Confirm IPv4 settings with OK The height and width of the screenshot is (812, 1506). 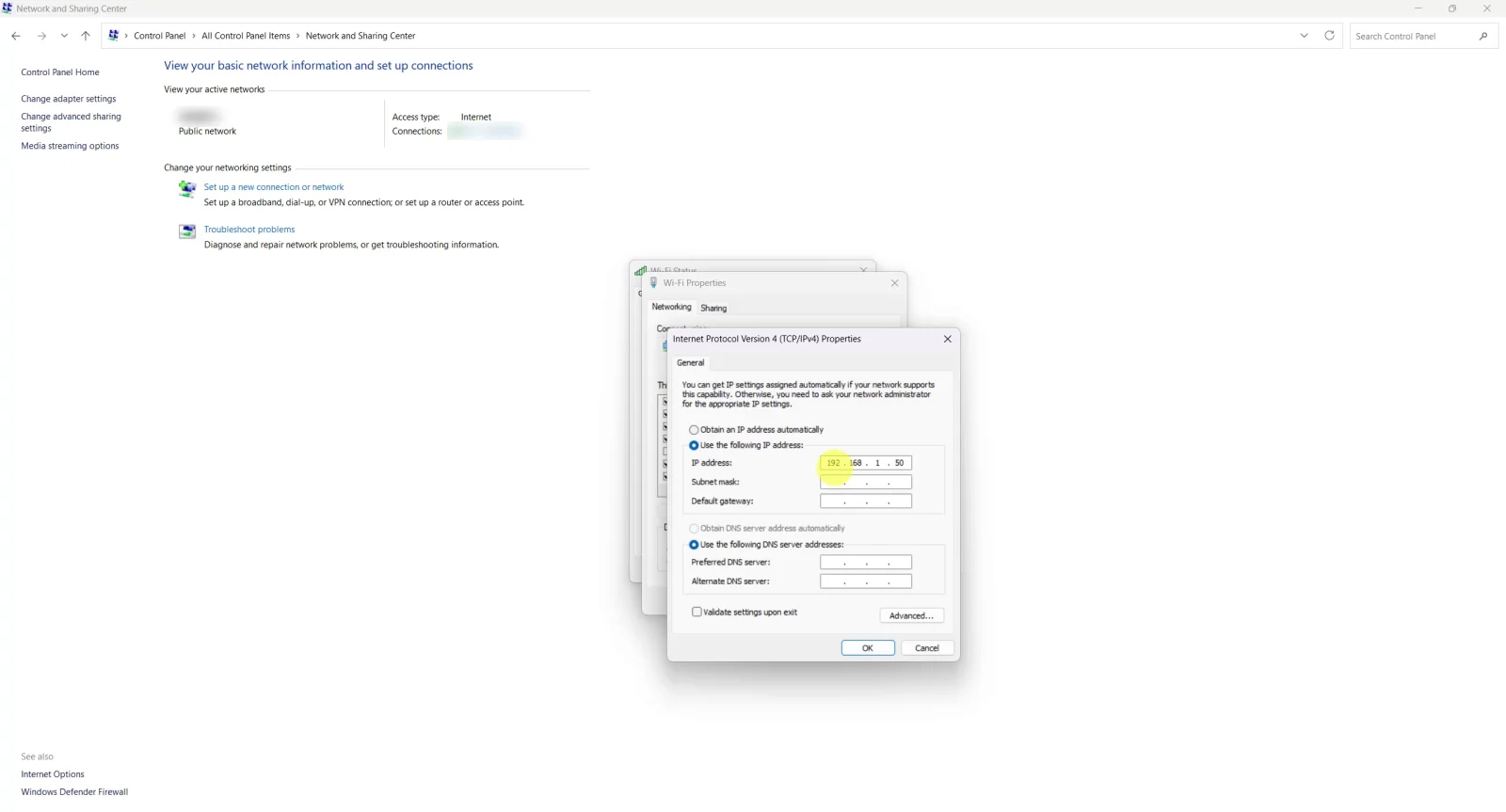[x=868, y=648]
